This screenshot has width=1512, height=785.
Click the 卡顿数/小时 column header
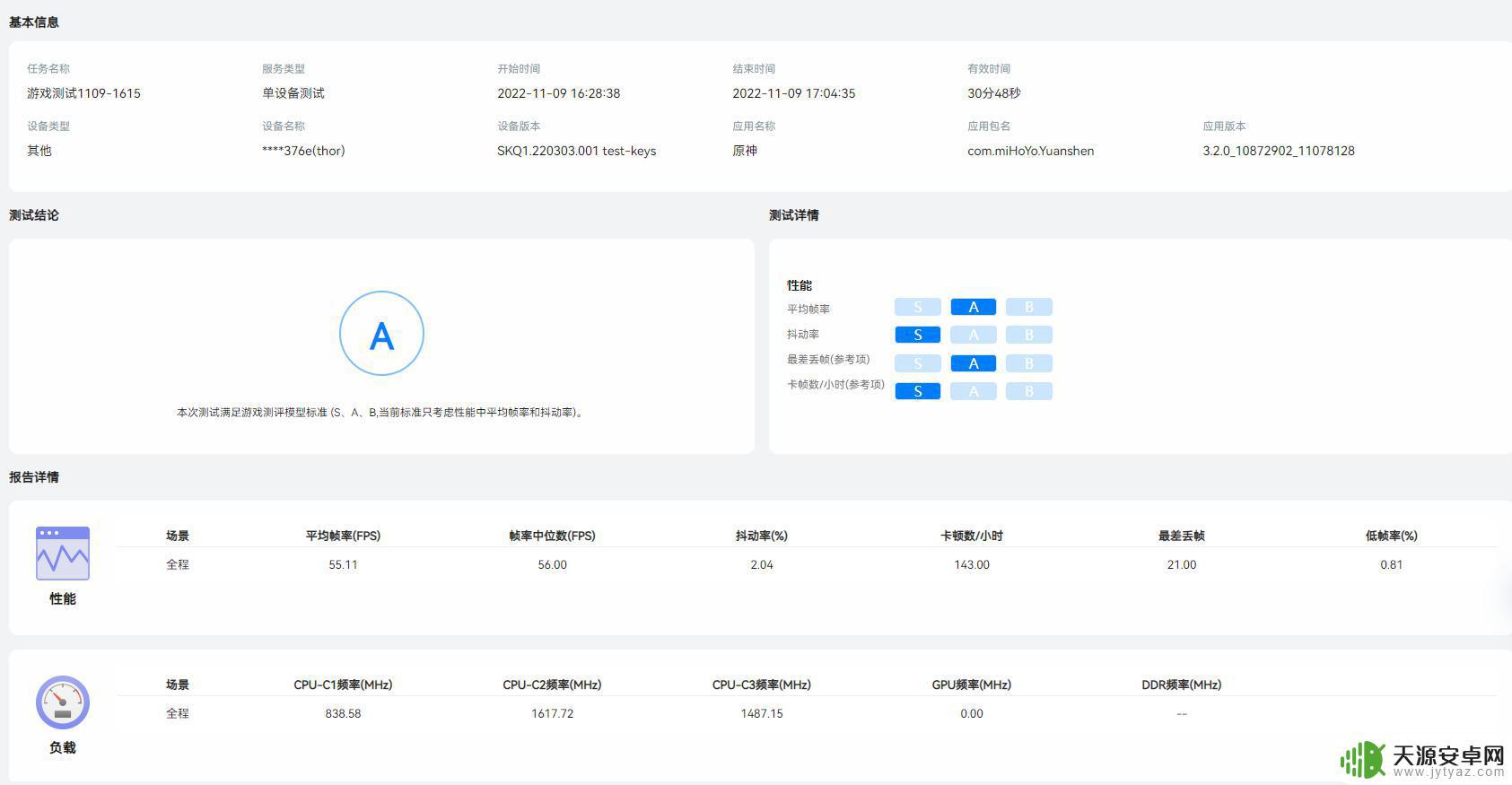click(x=972, y=536)
